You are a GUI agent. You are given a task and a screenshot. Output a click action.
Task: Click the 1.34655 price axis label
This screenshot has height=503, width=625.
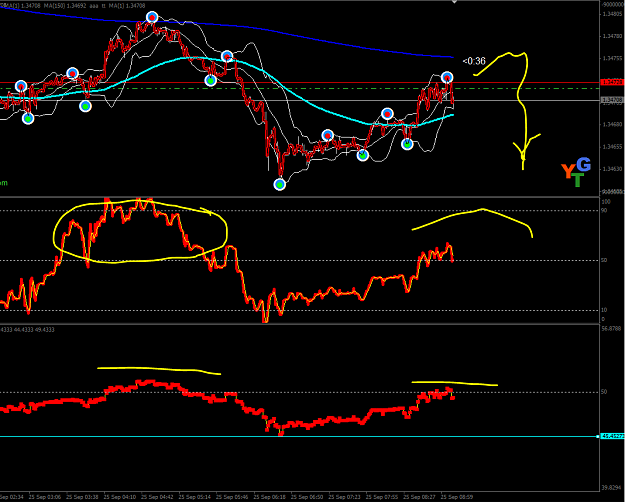coord(613,147)
